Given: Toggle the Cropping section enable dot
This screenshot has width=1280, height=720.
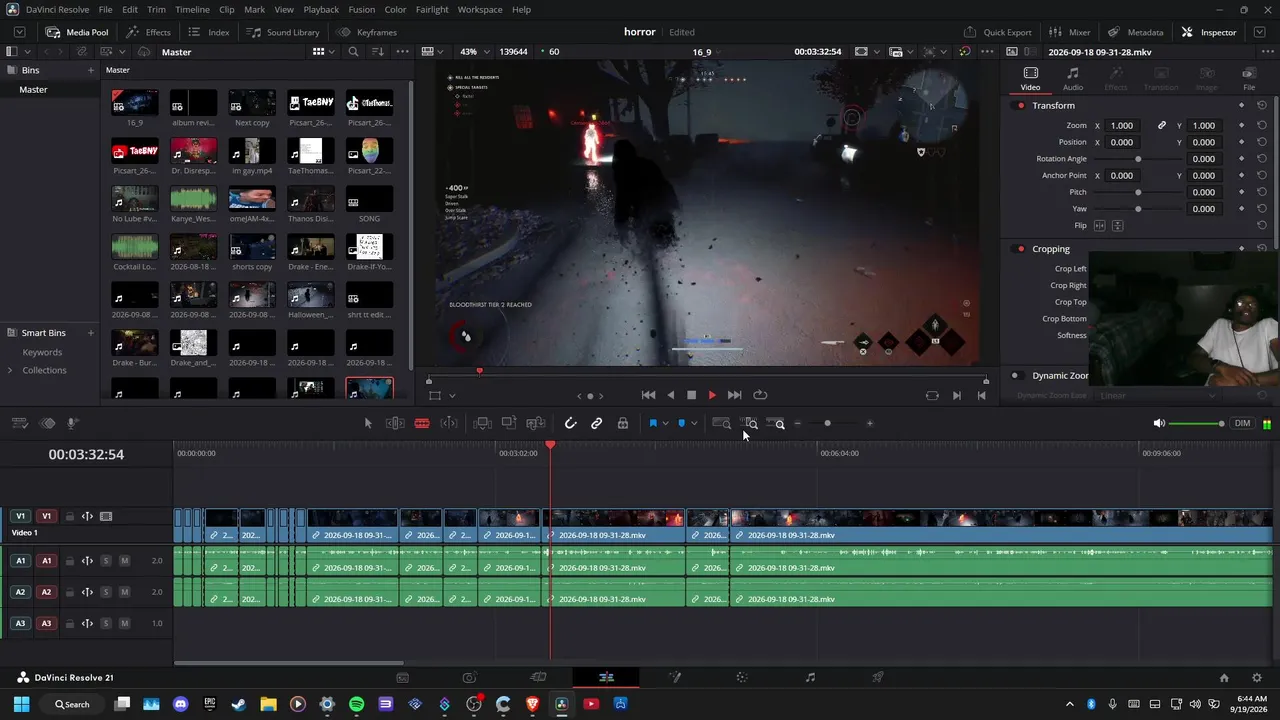Looking at the screenshot, I should tap(1021, 249).
